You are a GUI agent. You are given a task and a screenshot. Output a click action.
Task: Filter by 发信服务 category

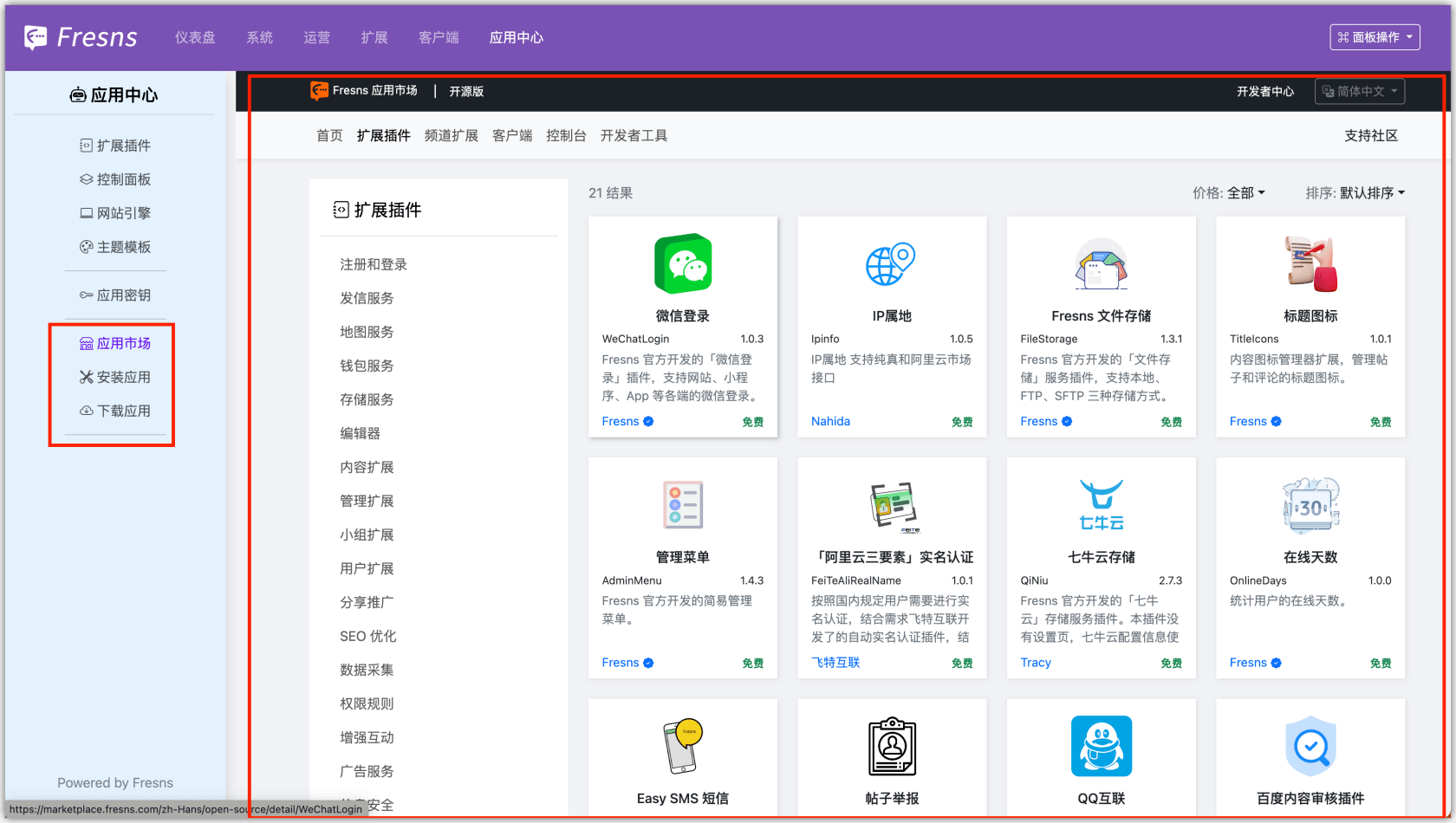point(367,299)
